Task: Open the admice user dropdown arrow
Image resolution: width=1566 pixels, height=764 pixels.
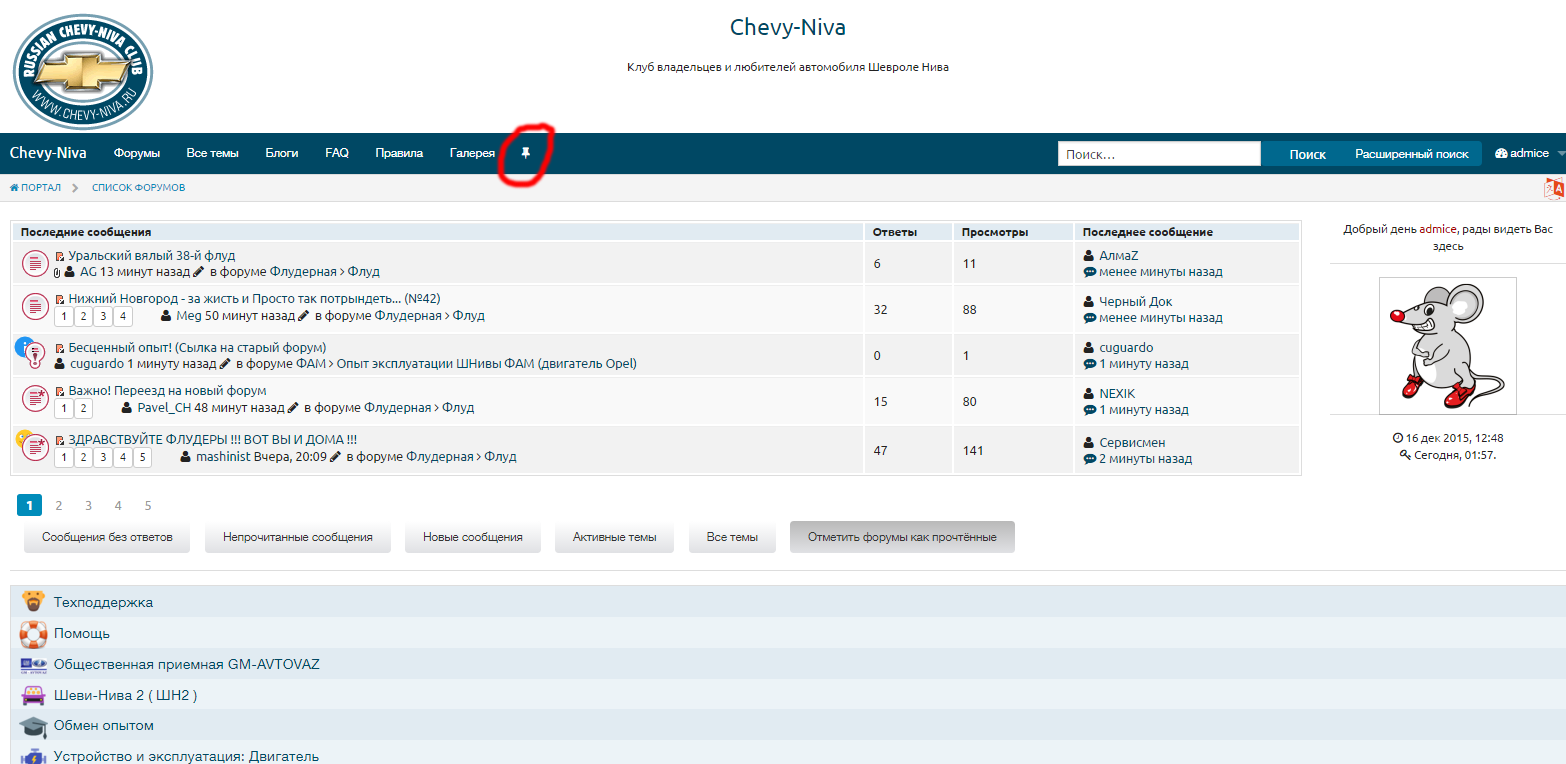Action: [x=1560, y=153]
